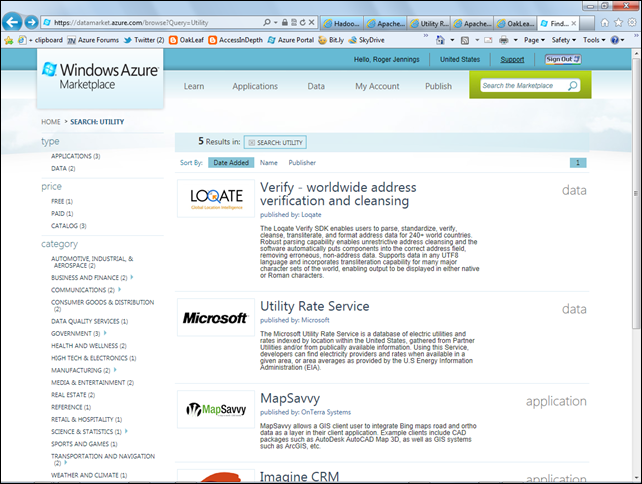Expand the Business and Finance category arrow
Screen dimensions: 642x484
[132, 277]
